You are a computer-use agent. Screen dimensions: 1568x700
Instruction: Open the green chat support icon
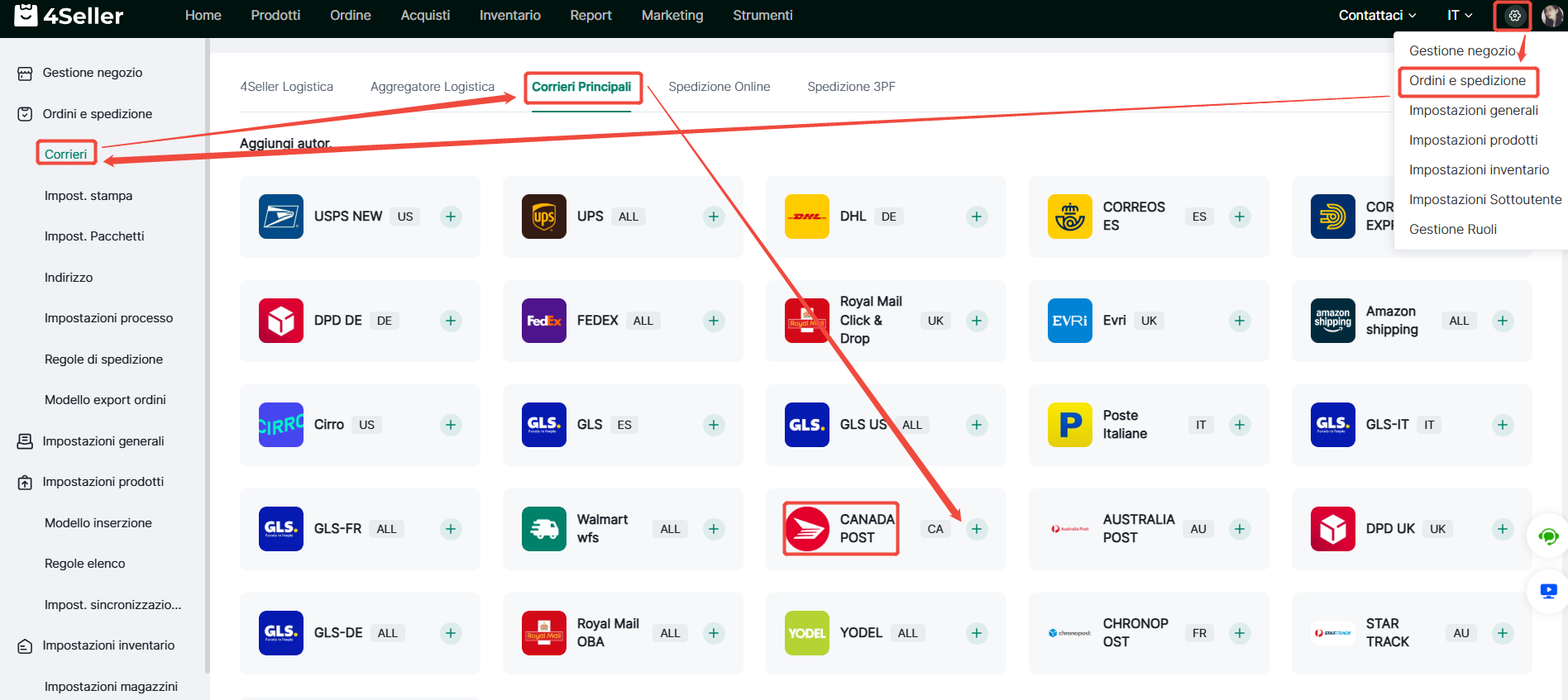pyautogui.click(x=1548, y=537)
